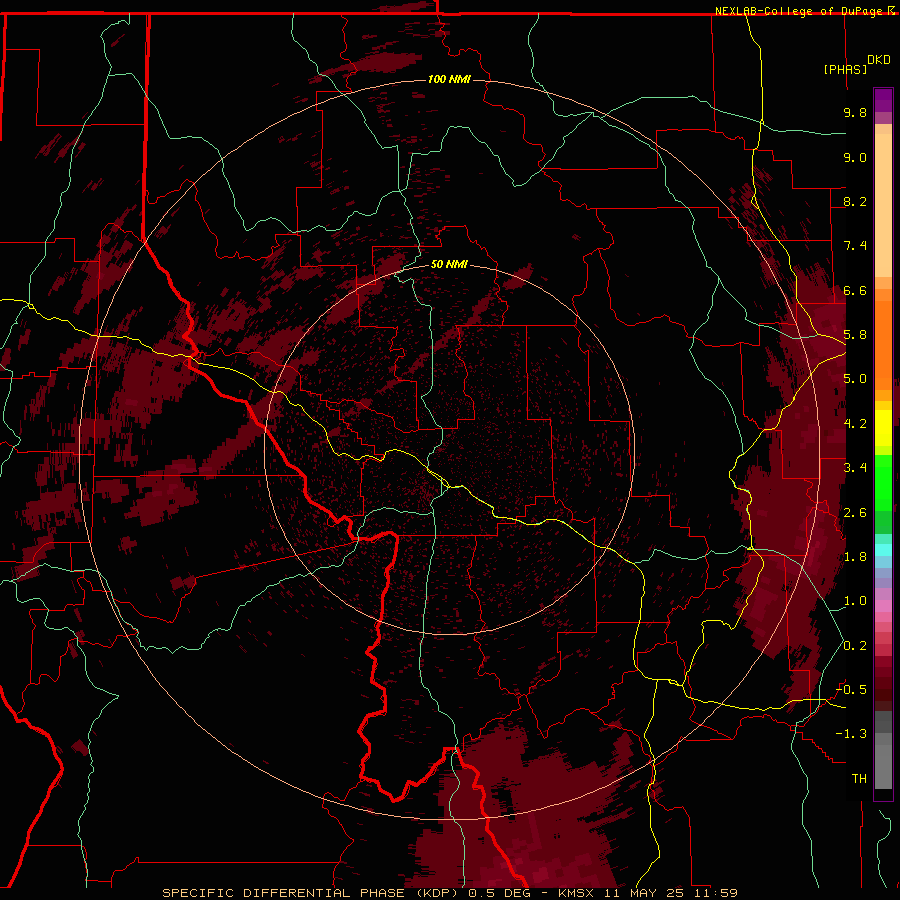900x900 pixels.
Task: Click the 5.8 scale value
Action: pyautogui.click(x=855, y=335)
